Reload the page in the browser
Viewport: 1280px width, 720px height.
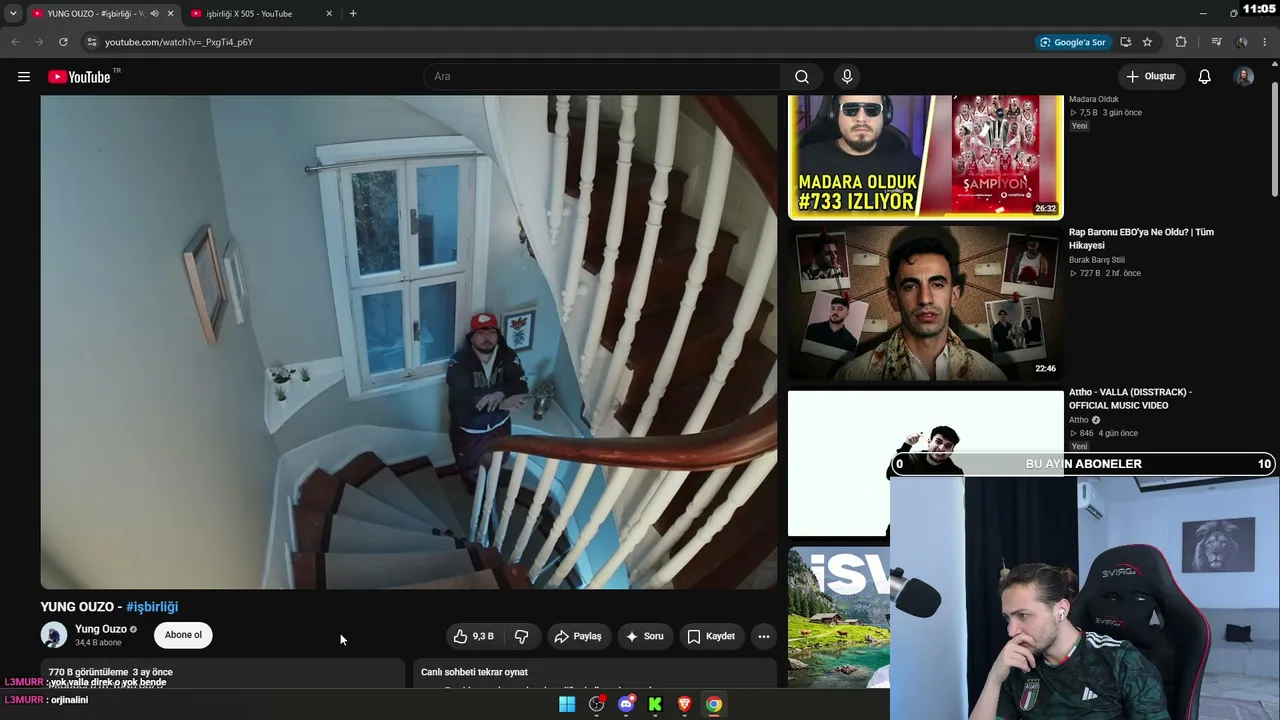(63, 42)
